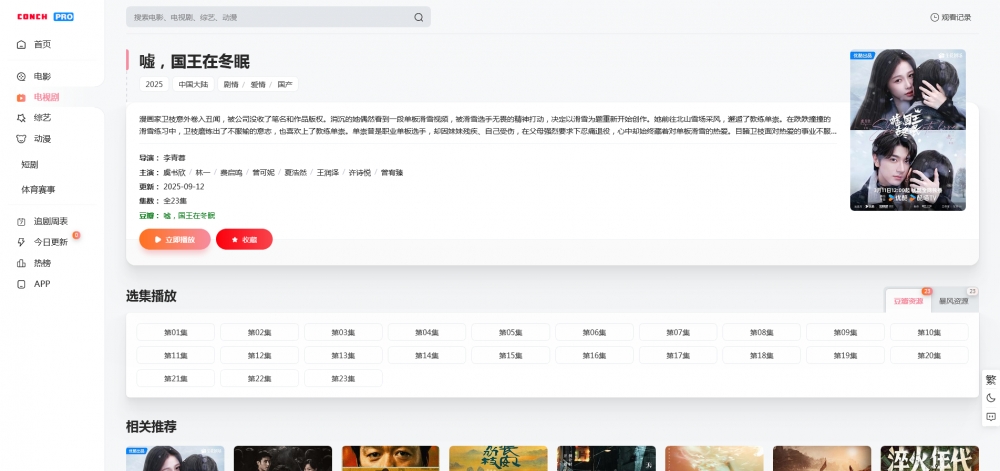Play episode 第02集
1000x471 pixels.
click(260, 332)
